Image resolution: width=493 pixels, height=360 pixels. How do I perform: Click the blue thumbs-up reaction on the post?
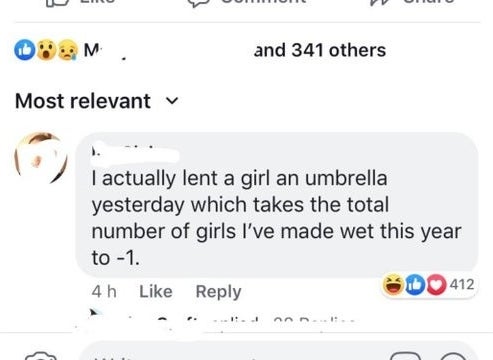coord(25,50)
